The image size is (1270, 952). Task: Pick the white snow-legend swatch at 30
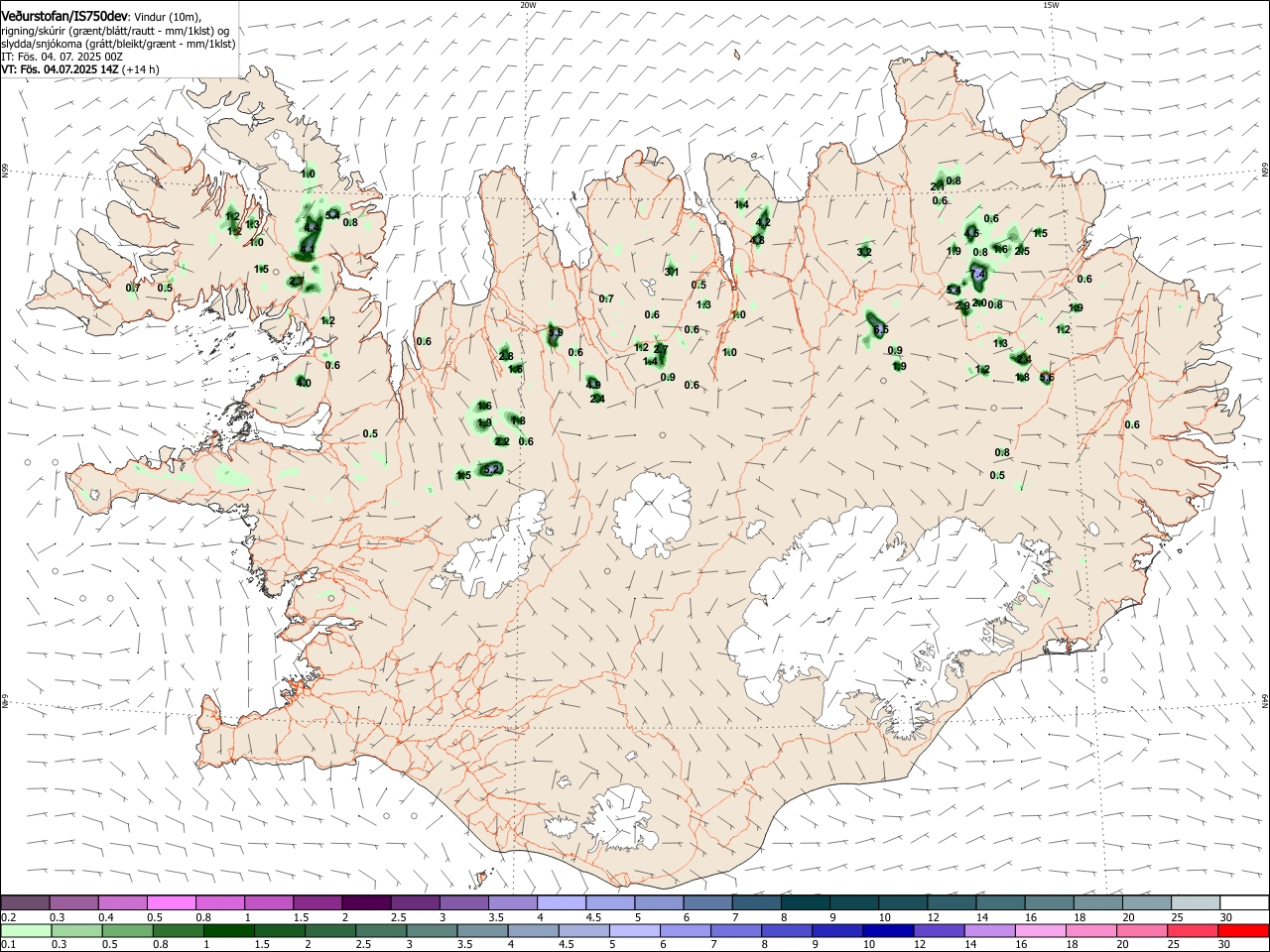[1242, 902]
